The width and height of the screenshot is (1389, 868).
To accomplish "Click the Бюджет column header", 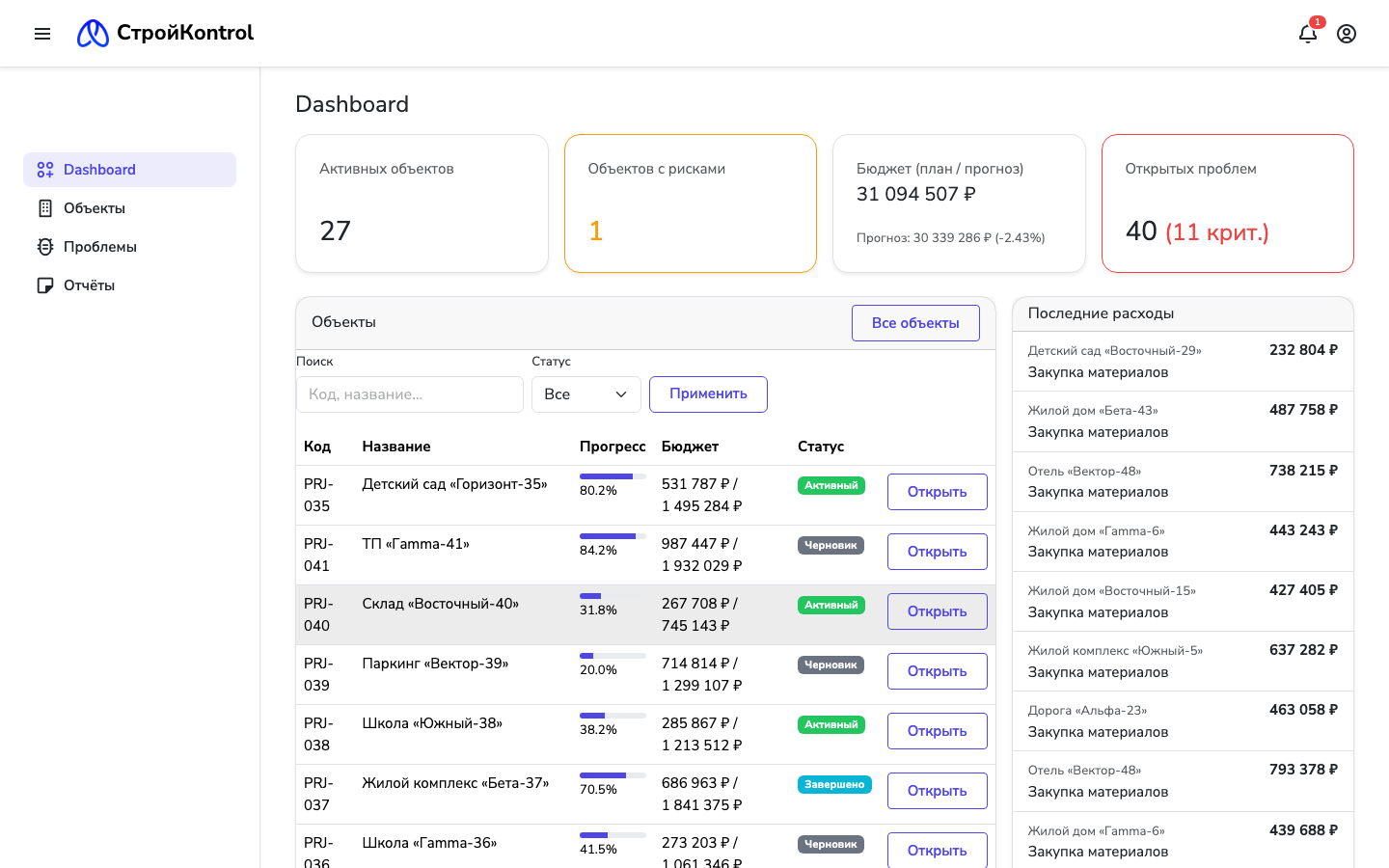I will pos(690,447).
